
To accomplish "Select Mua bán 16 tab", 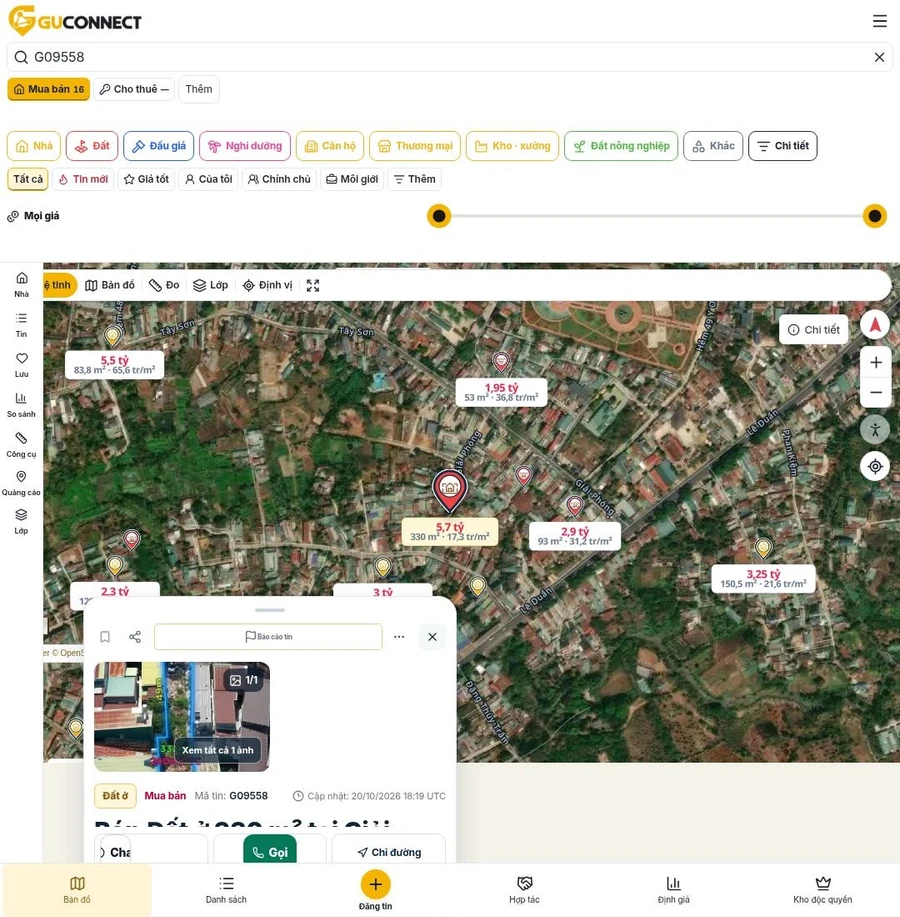I will click(x=49, y=89).
